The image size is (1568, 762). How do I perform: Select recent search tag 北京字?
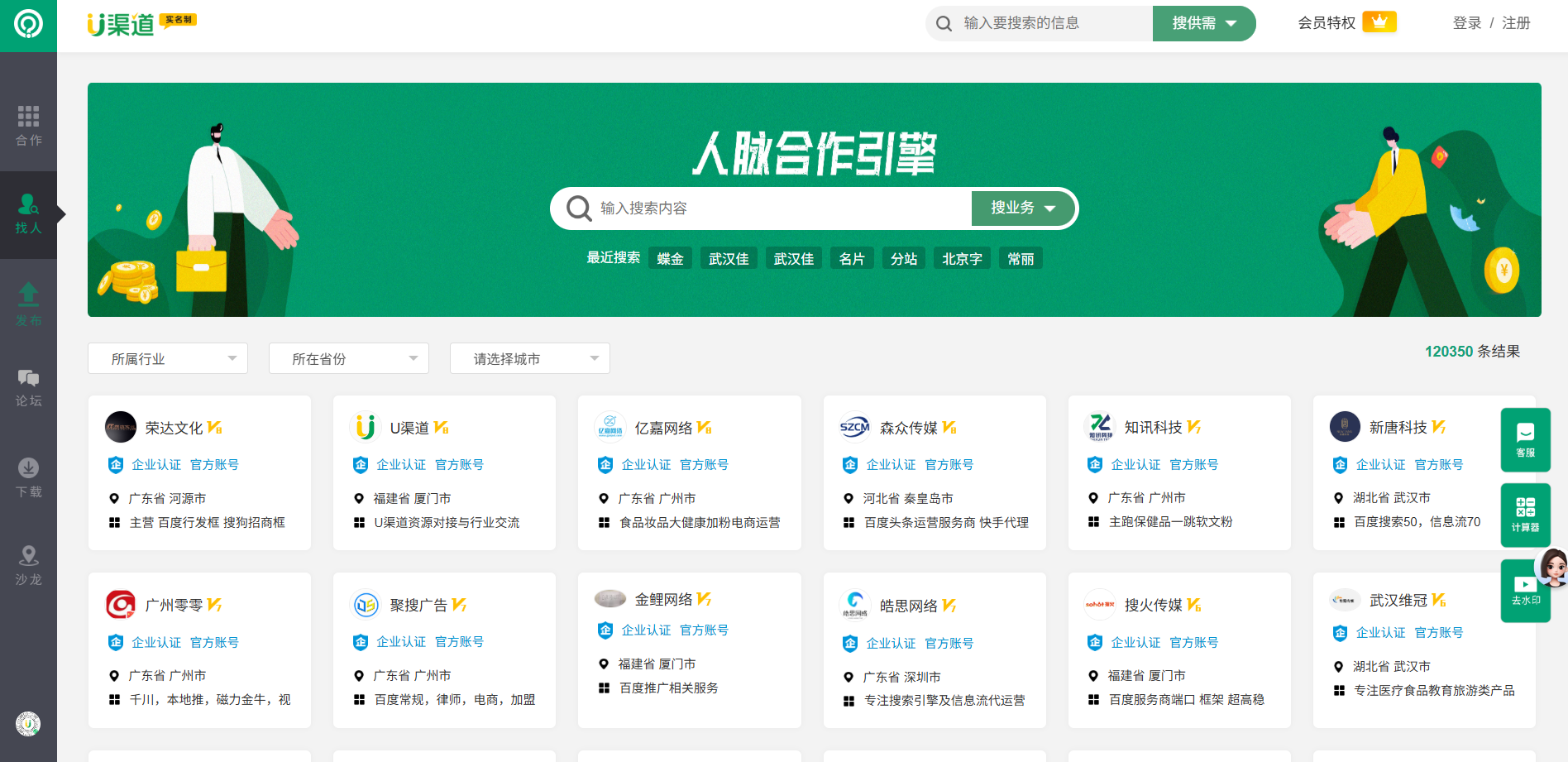[962, 259]
